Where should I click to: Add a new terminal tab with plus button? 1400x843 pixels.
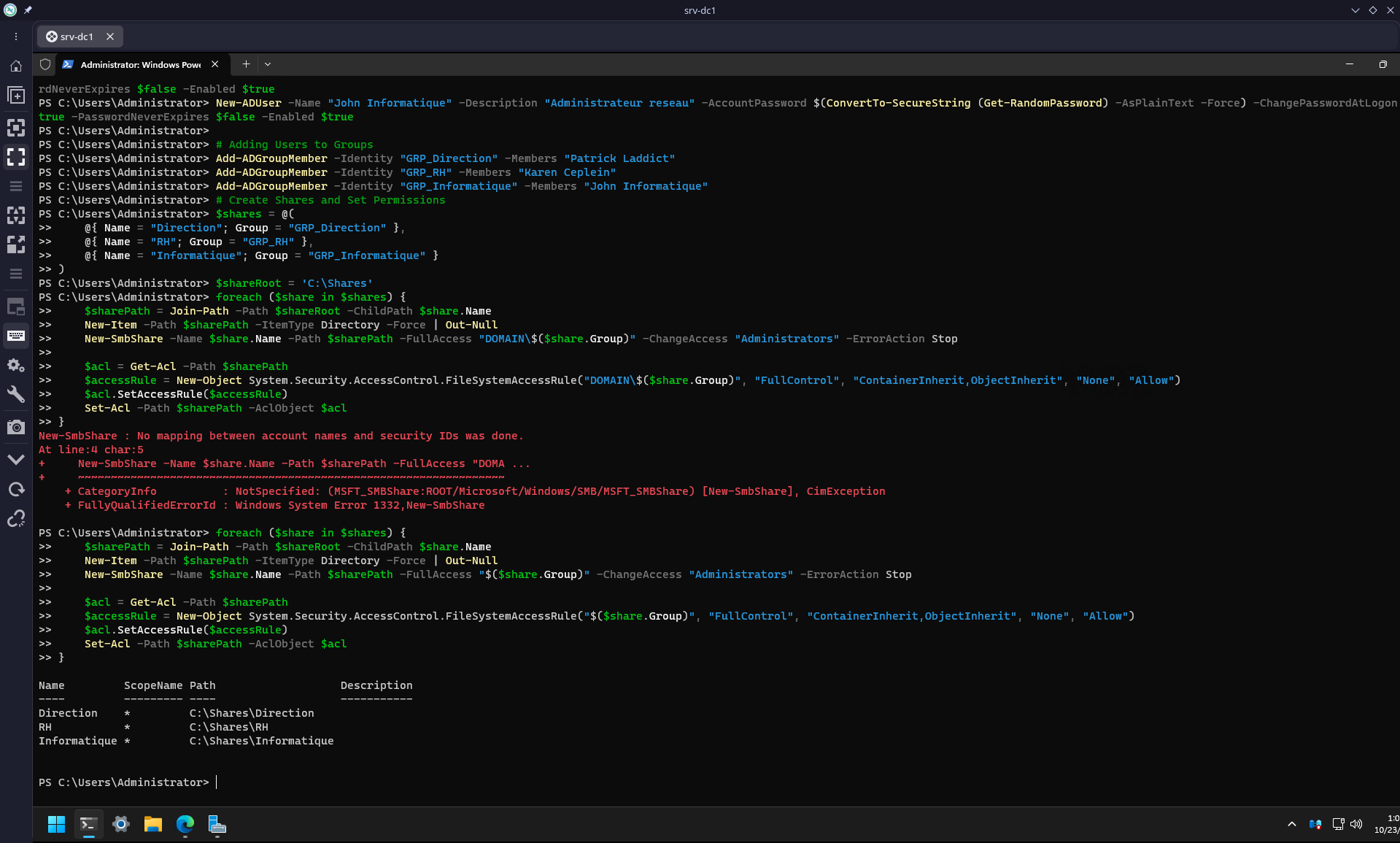[x=246, y=64]
